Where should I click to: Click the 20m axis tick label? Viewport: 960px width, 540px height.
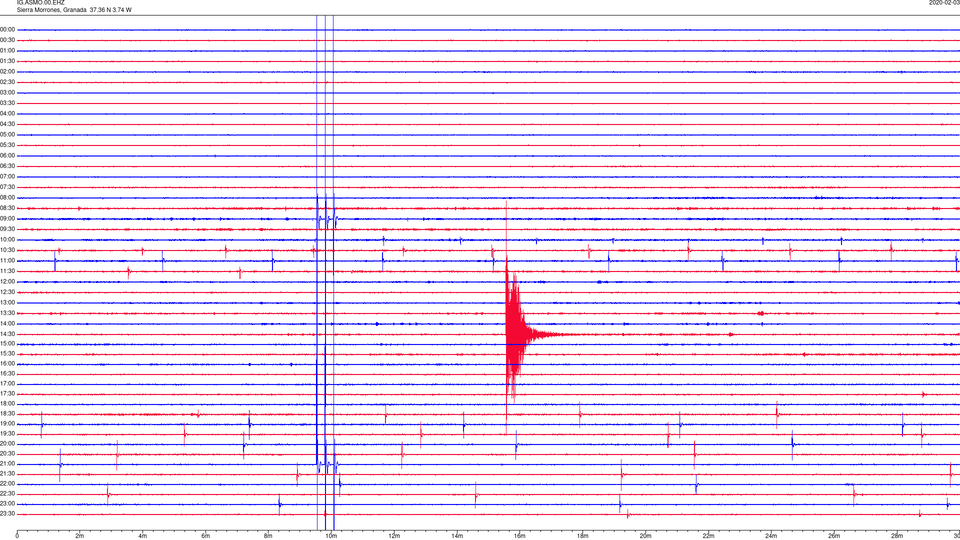(x=645, y=536)
